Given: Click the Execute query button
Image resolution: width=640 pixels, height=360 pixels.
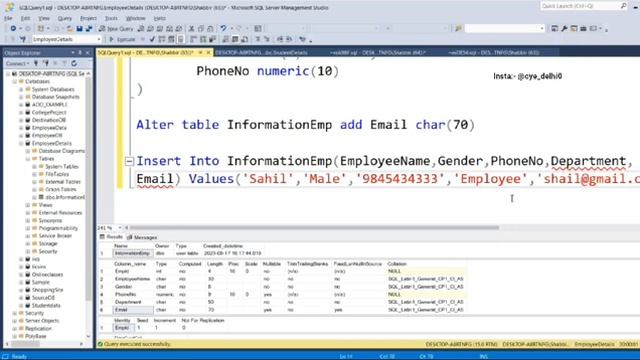Looking at the screenshot, I should (122, 40).
